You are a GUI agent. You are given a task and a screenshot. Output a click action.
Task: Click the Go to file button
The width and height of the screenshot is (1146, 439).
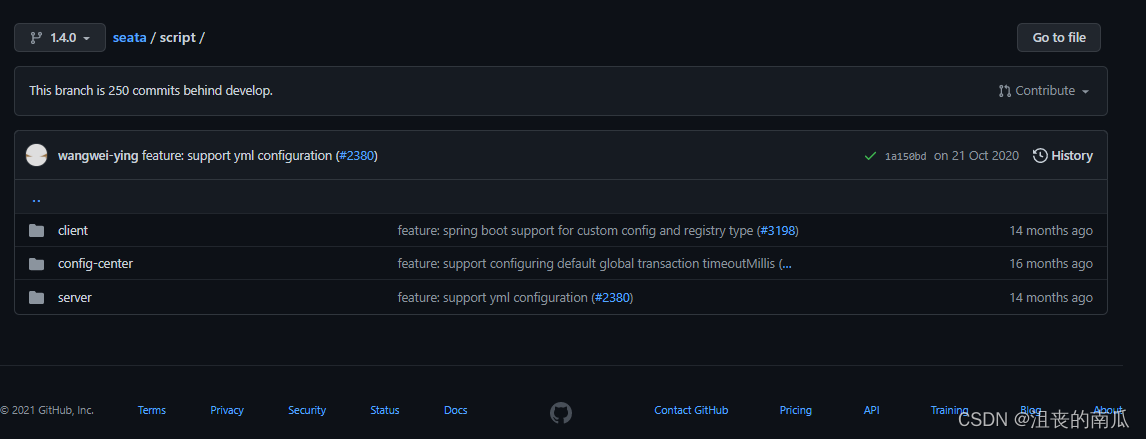click(x=1059, y=38)
